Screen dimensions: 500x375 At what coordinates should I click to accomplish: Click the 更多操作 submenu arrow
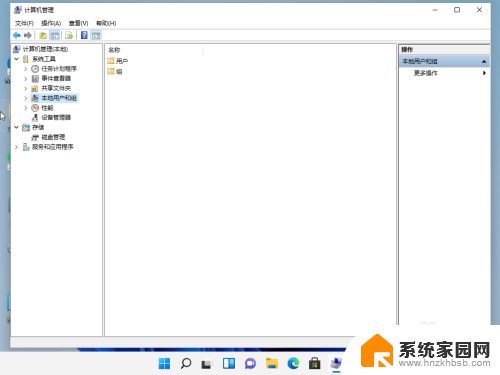click(x=484, y=73)
